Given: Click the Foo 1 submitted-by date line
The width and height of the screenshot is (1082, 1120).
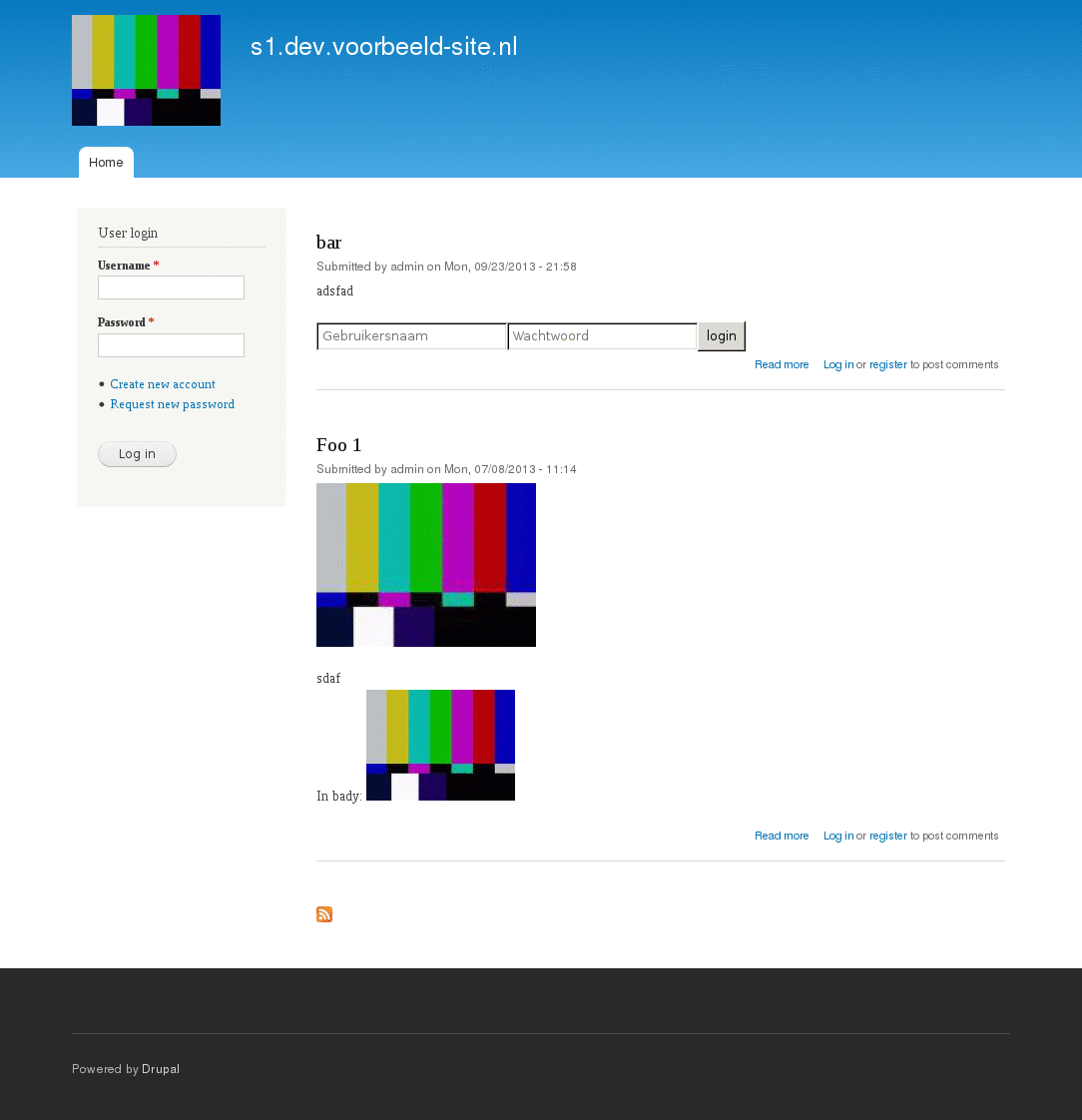Looking at the screenshot, I should [x=446, y=469].
